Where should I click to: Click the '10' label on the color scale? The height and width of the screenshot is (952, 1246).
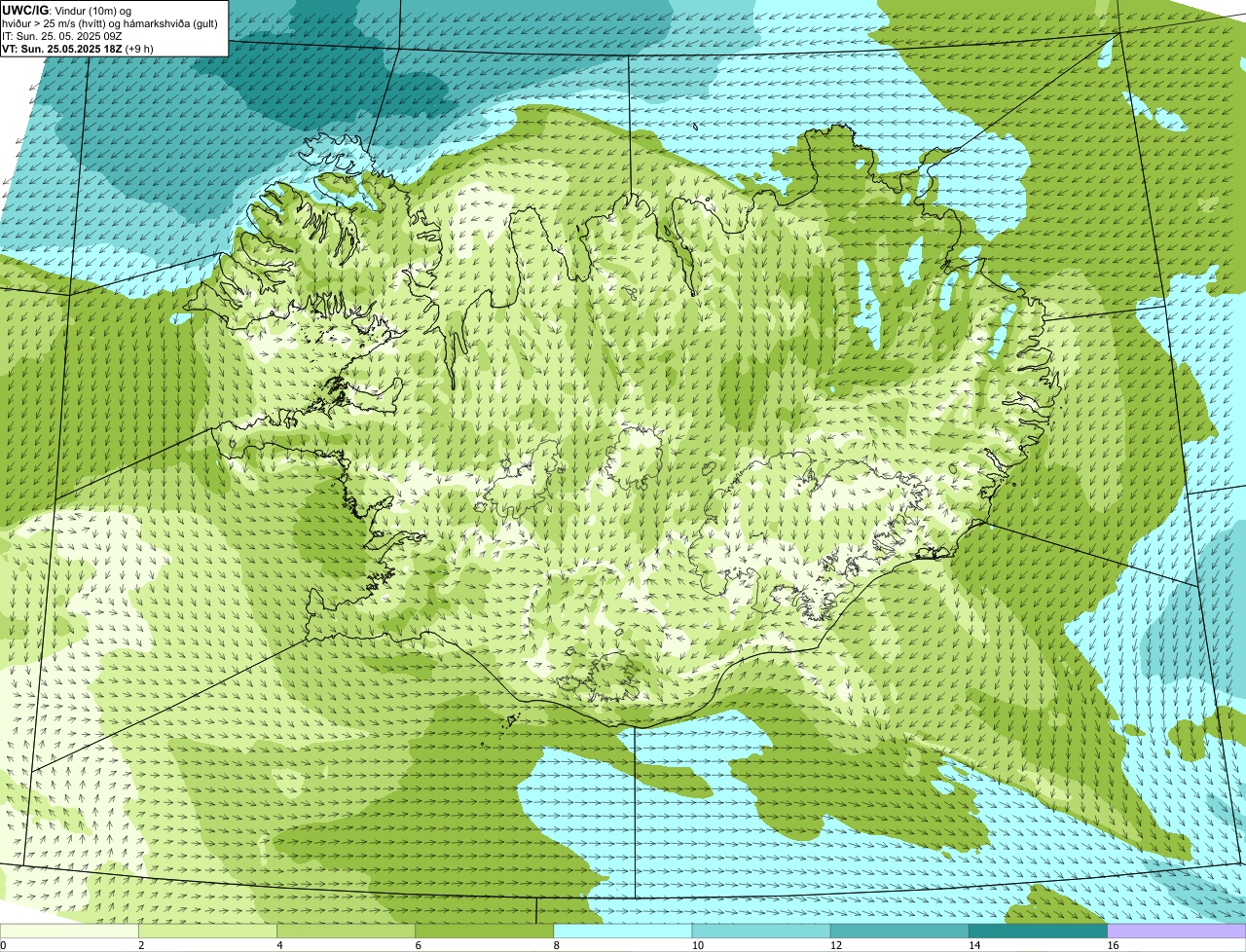[x=698, y=945]
